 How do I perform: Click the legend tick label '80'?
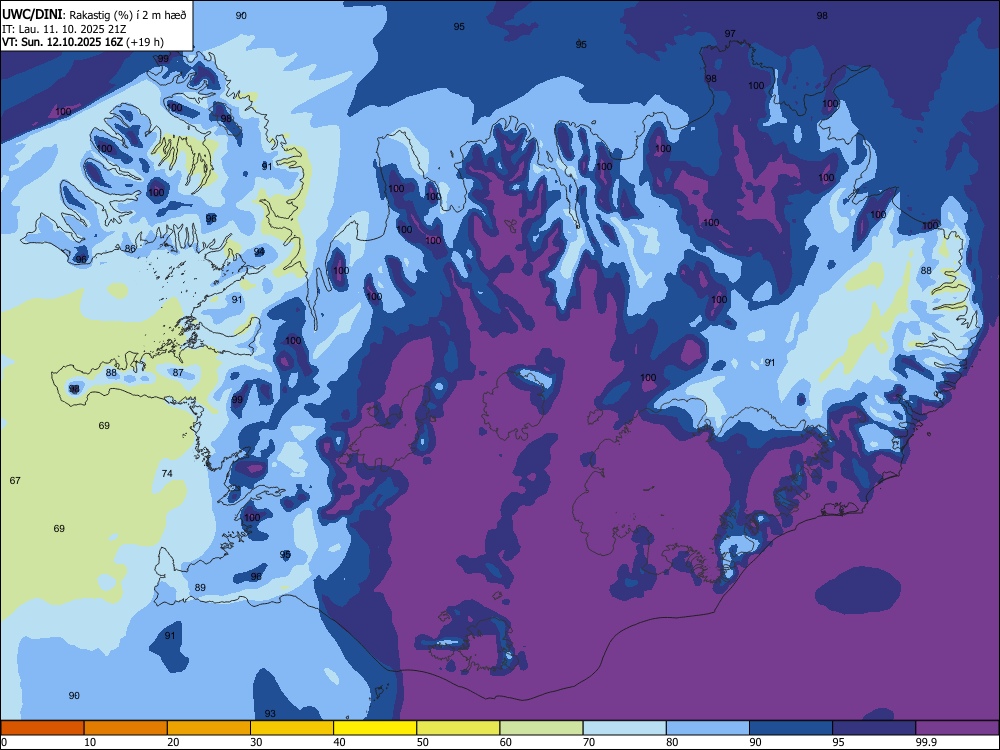click(672, 742)
